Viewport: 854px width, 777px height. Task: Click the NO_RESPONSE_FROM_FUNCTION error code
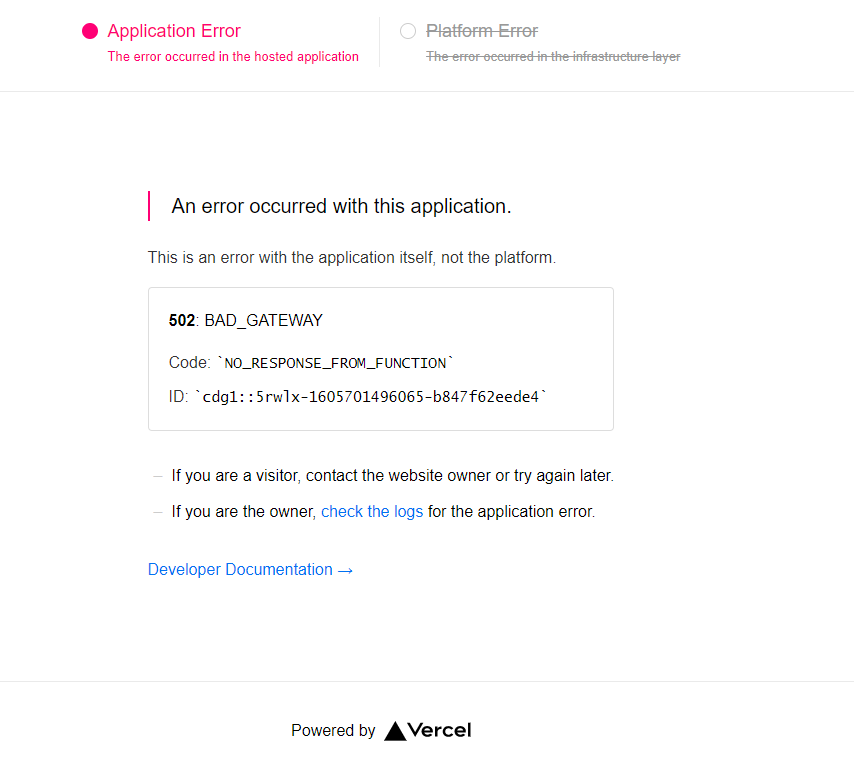pyautogui.click(x=335, y=362)
